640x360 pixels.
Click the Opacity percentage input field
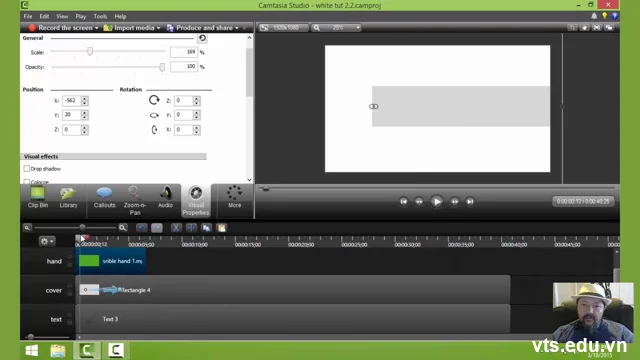(x=184, y=67)
